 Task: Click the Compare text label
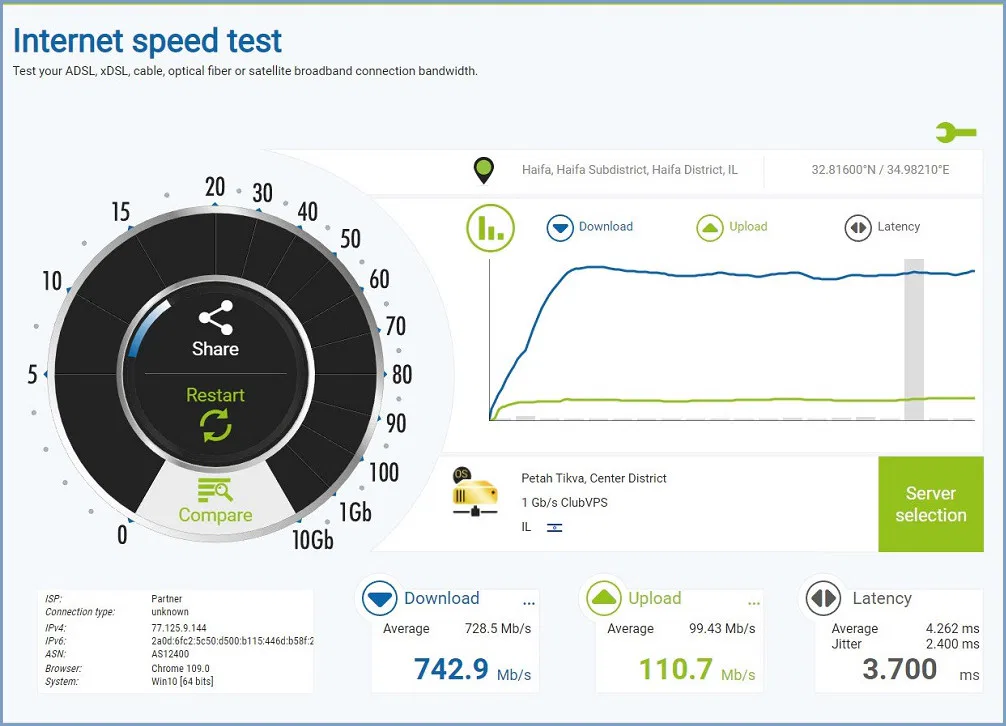[215, 516]
